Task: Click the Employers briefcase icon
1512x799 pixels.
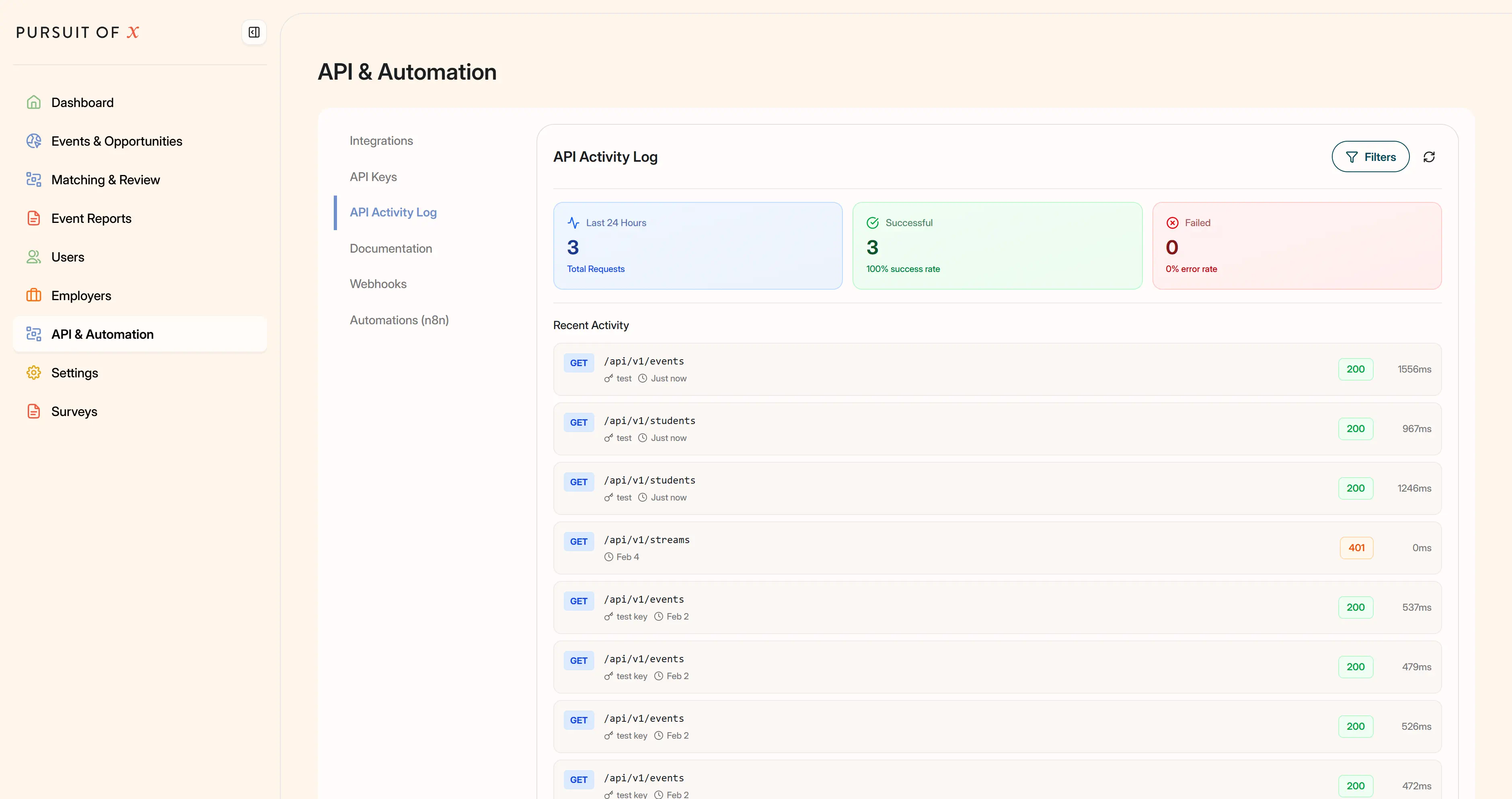Action: tap(34, 295)
